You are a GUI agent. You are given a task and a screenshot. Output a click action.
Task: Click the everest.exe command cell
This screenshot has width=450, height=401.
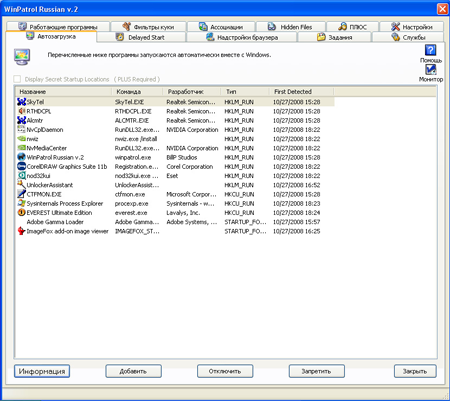[131, 213]
